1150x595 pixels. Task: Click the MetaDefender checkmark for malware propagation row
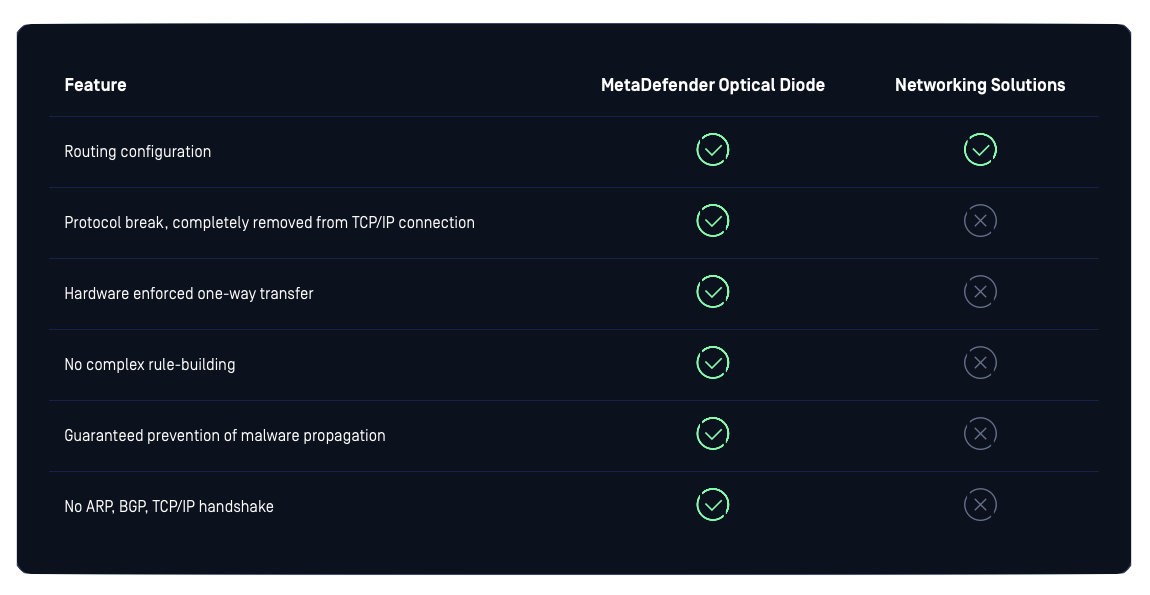coord(712,434)
